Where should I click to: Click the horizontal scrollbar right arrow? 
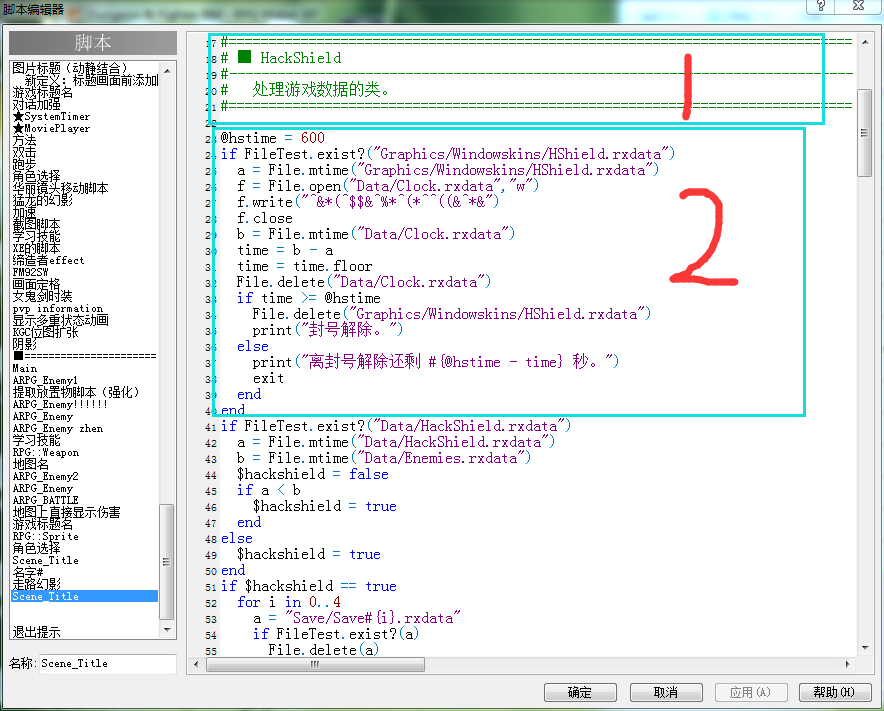coord(847,664)
